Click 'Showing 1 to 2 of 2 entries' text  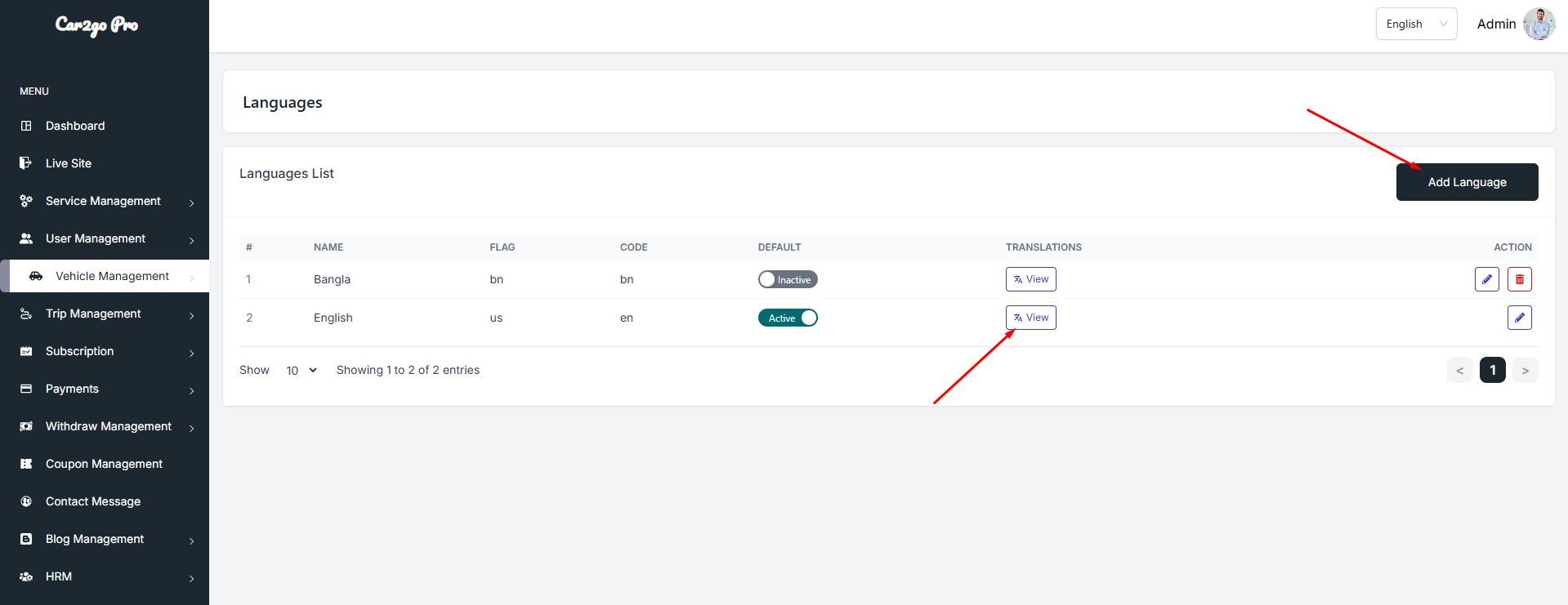[408, 370]
